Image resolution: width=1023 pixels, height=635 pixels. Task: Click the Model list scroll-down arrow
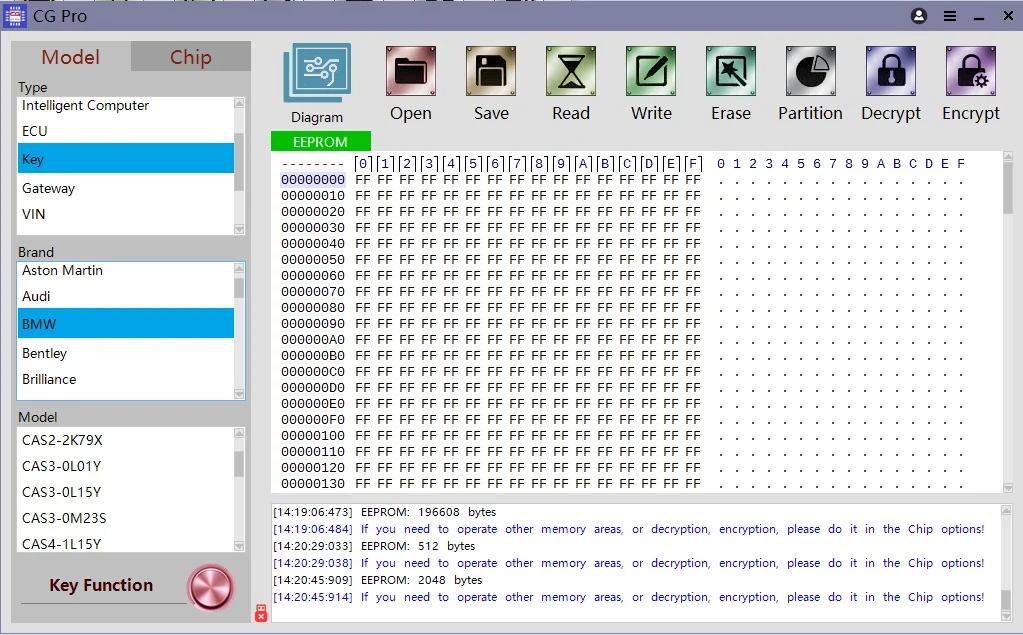point(239,546)
